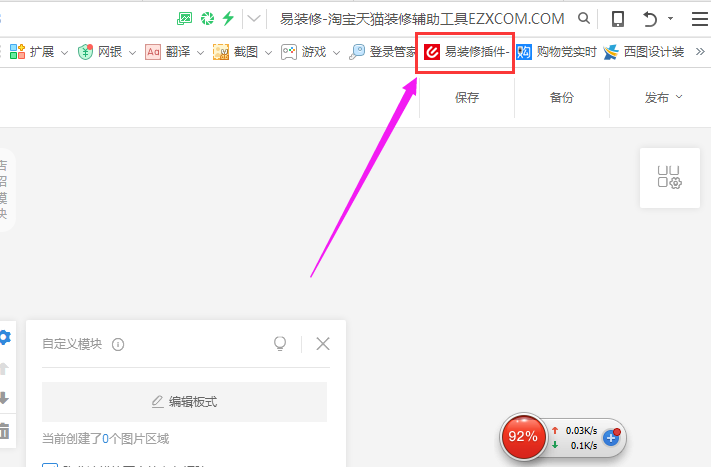Click the undo closed tab arrow icon

(650, 19)
